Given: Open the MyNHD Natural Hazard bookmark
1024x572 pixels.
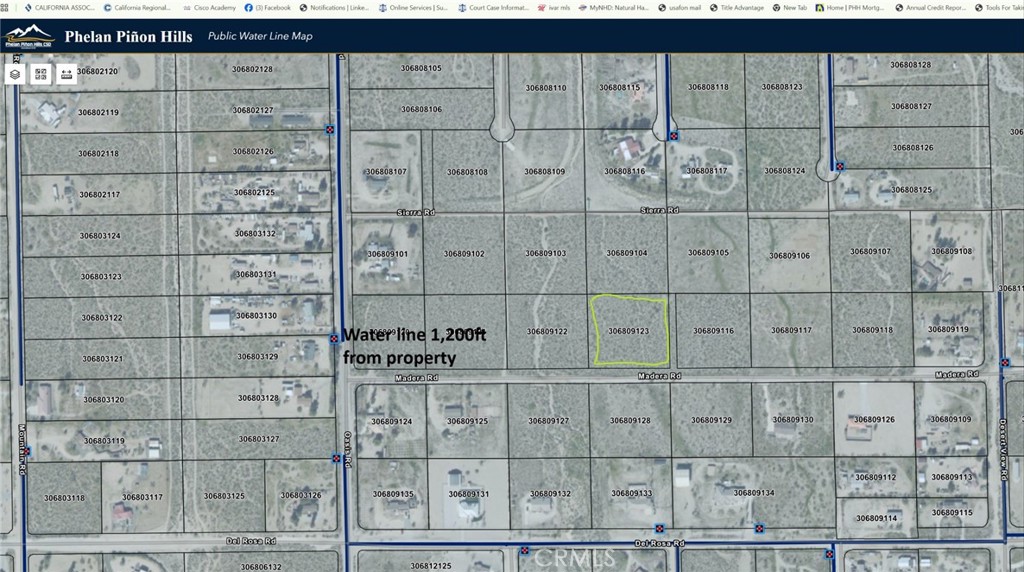Looking at the screenshot, I should click(614, 8).
